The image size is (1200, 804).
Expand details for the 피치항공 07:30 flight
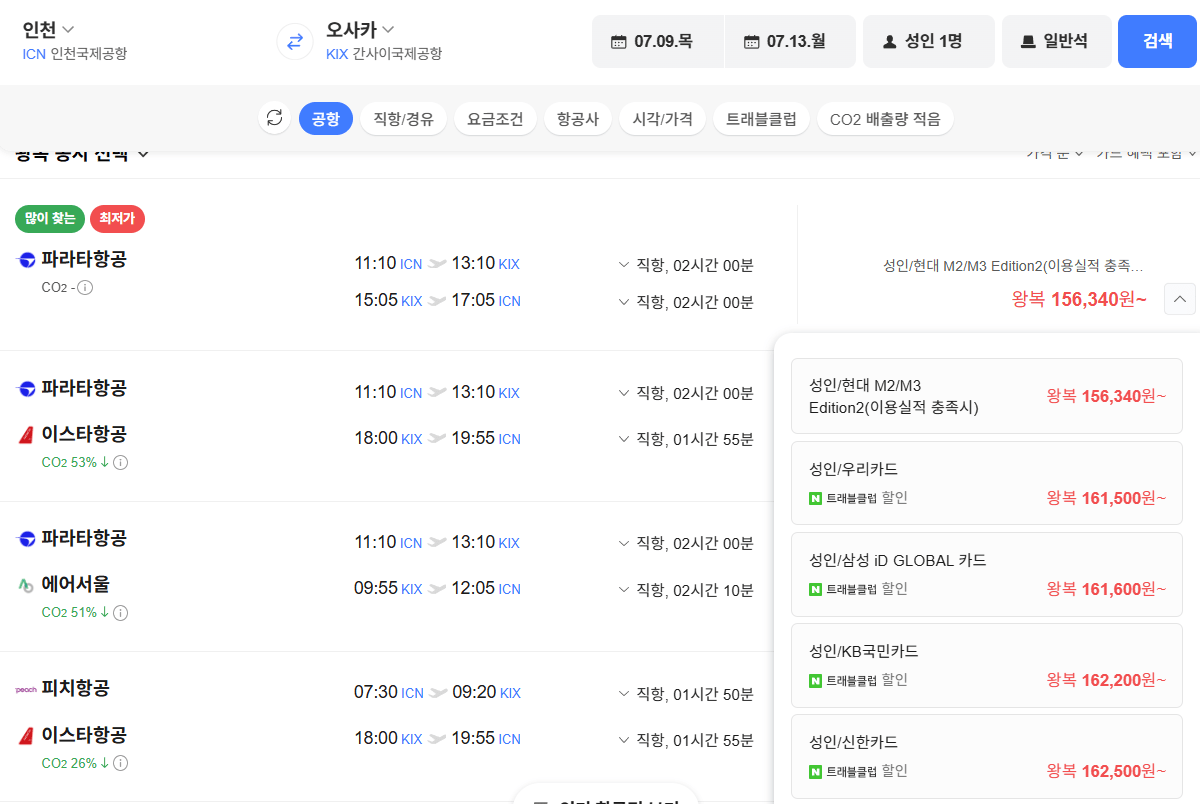tap(625, 693)
